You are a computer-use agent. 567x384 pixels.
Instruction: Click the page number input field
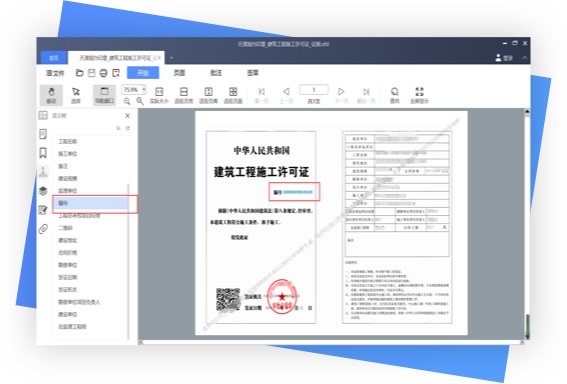point(314,90)
